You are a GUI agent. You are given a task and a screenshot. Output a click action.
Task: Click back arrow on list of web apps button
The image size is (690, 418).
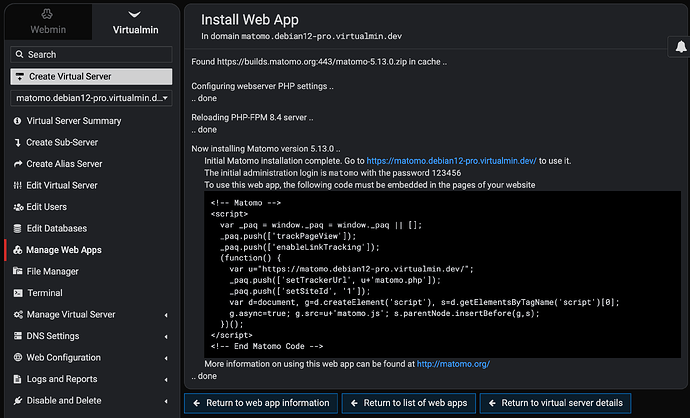click(354, 403)
